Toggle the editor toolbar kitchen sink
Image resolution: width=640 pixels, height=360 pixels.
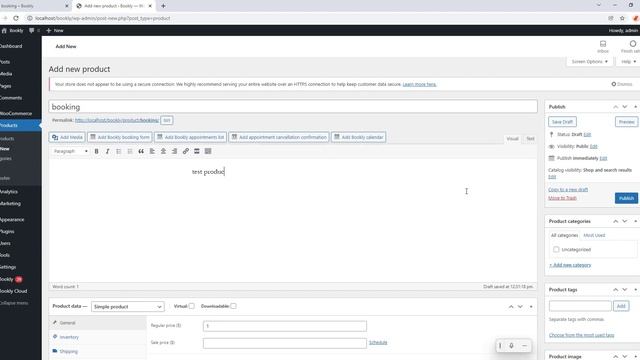(208, 151)
